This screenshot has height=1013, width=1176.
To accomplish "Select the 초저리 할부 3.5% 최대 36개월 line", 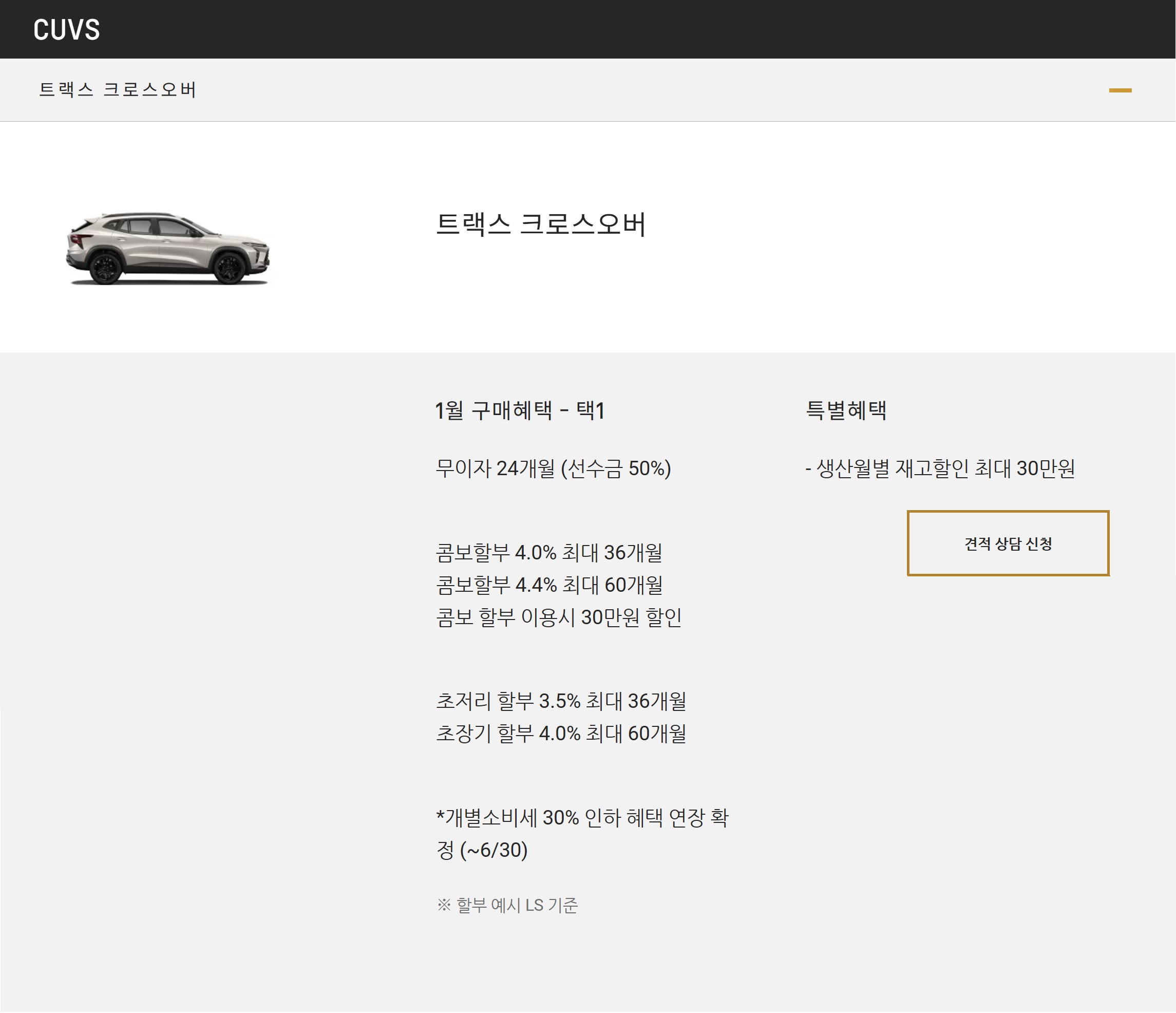I will pyautogui.click(x=561, y=701).
